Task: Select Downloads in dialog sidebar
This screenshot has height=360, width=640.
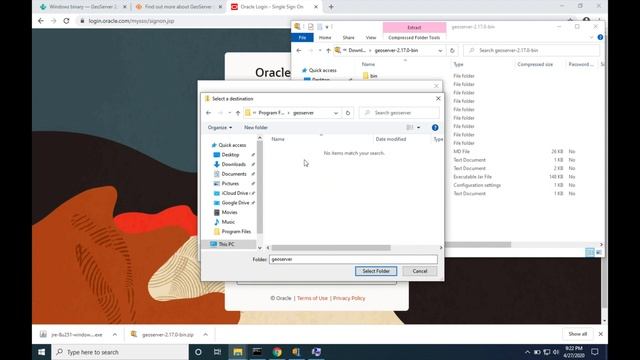Action: (233, 164)
